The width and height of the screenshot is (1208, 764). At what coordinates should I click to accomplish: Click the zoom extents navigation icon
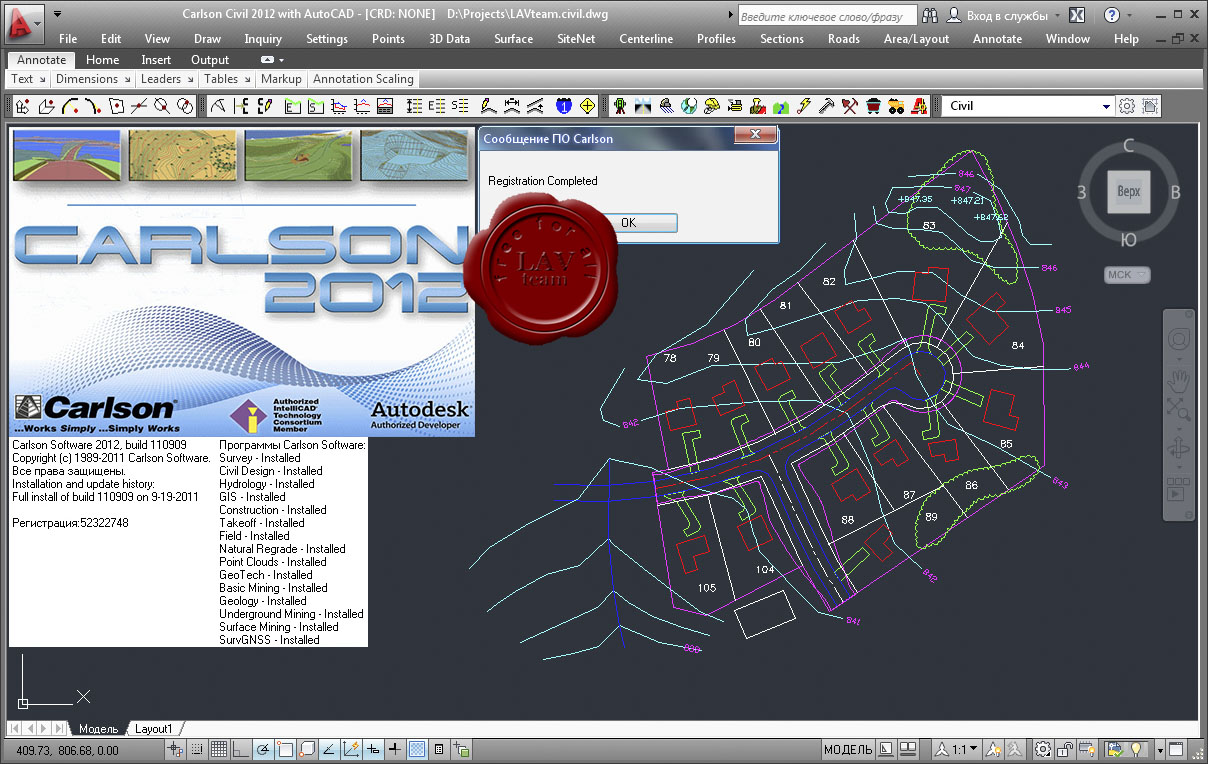(x=1180, y=410)
